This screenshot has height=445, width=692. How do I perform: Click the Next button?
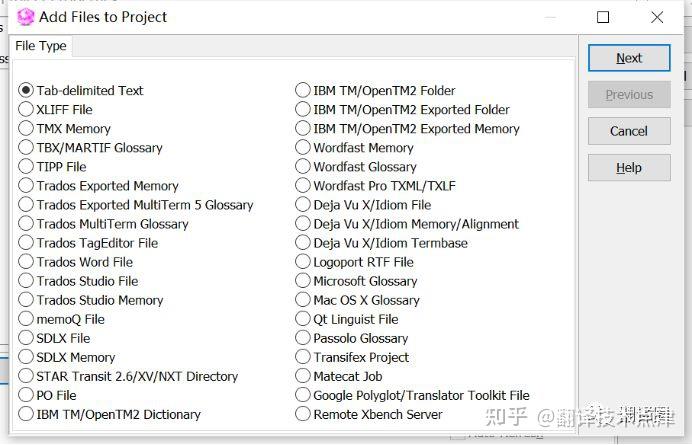(628, 58)
